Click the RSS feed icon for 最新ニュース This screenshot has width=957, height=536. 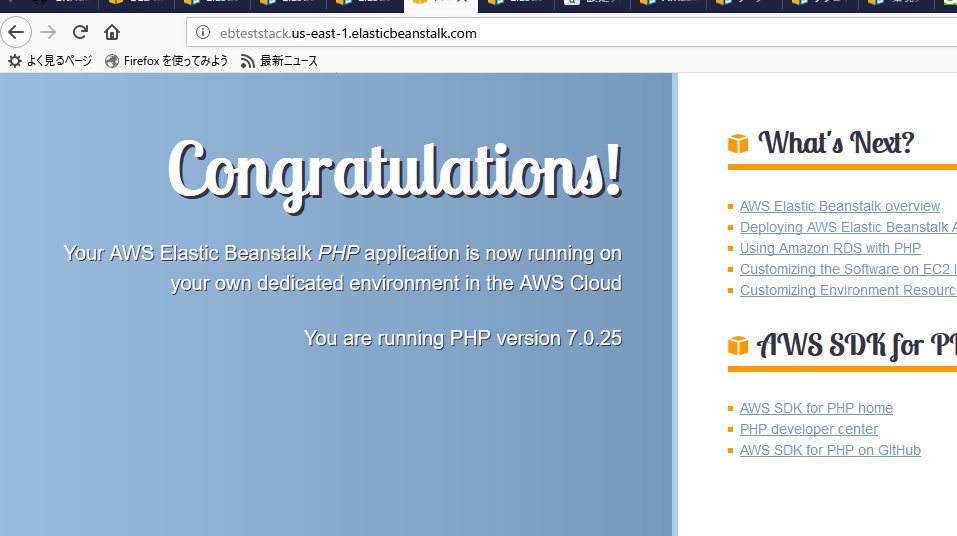247,61
